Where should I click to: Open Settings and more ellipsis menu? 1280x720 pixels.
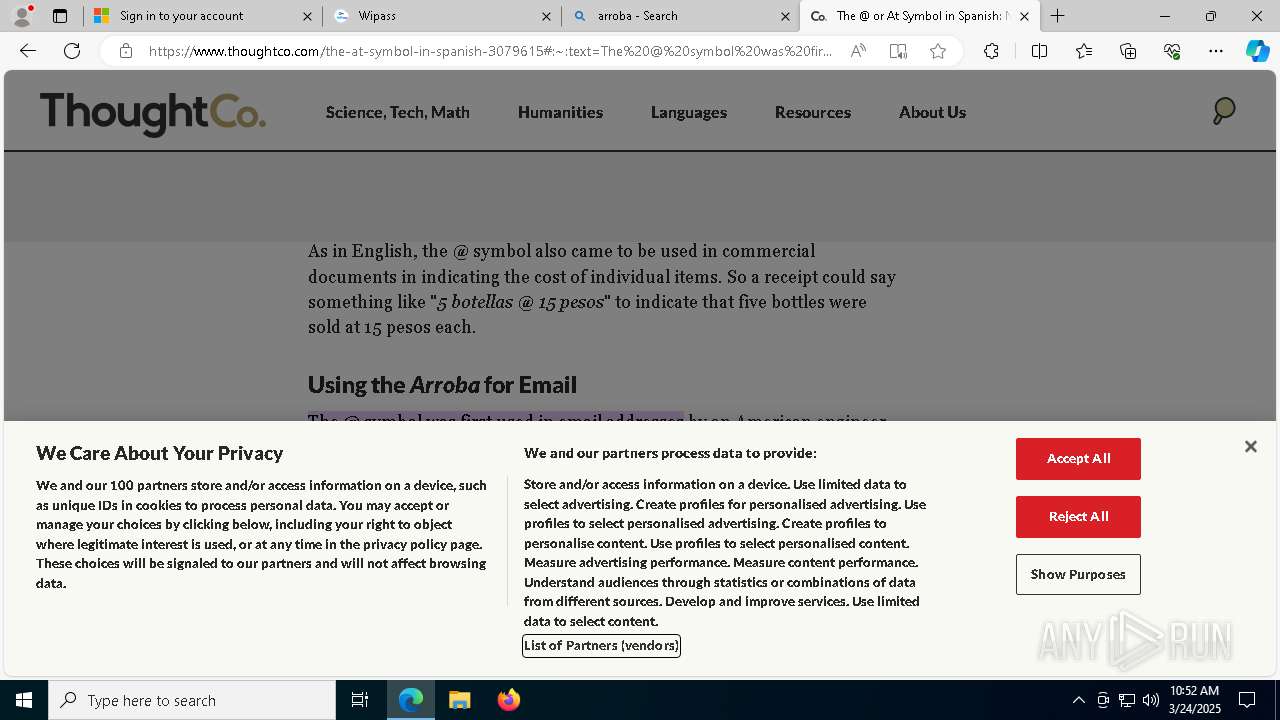1216,51
